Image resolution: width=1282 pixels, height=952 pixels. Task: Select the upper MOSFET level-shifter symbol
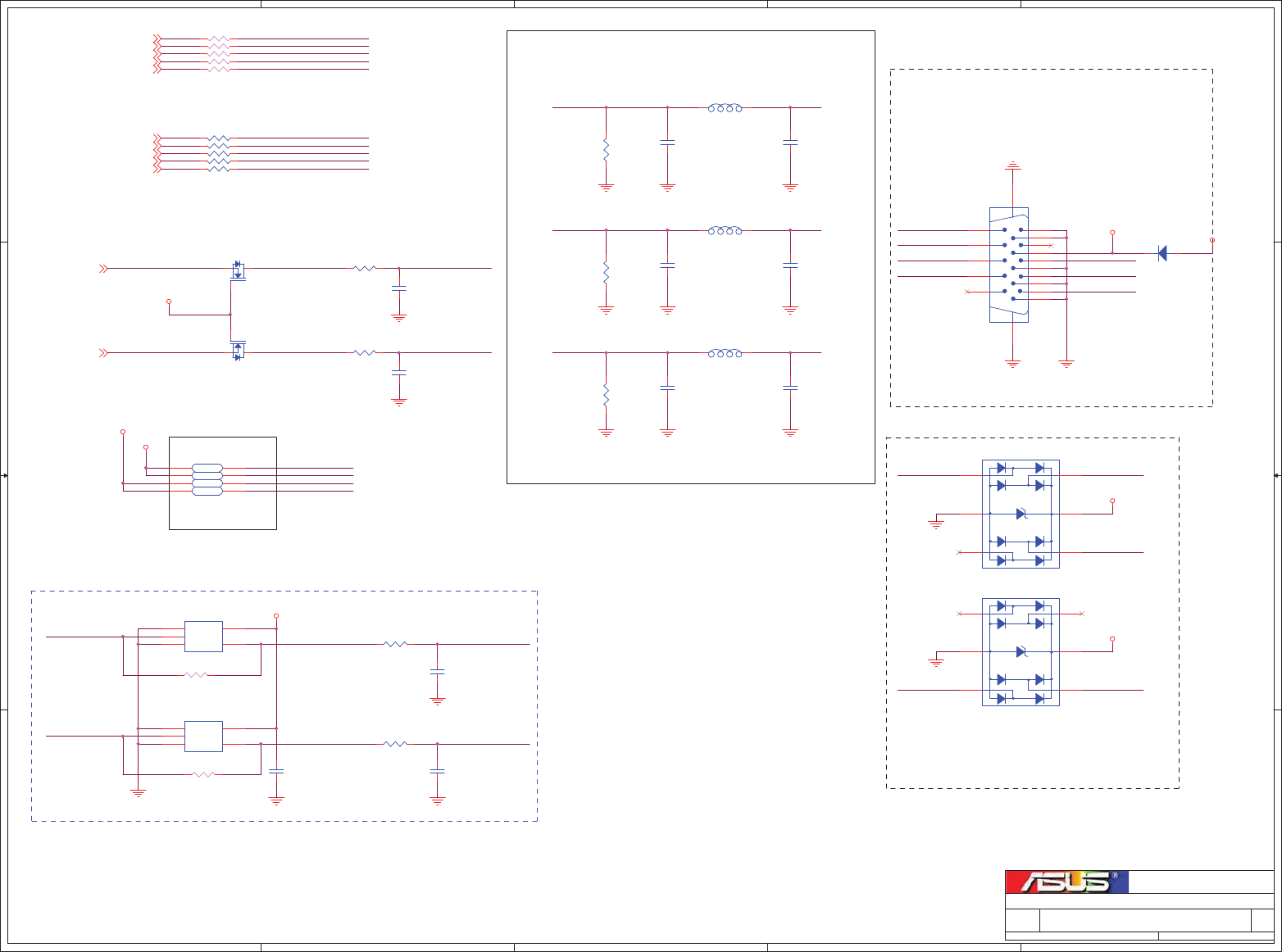pyautogui.click(x=238, y=270)
